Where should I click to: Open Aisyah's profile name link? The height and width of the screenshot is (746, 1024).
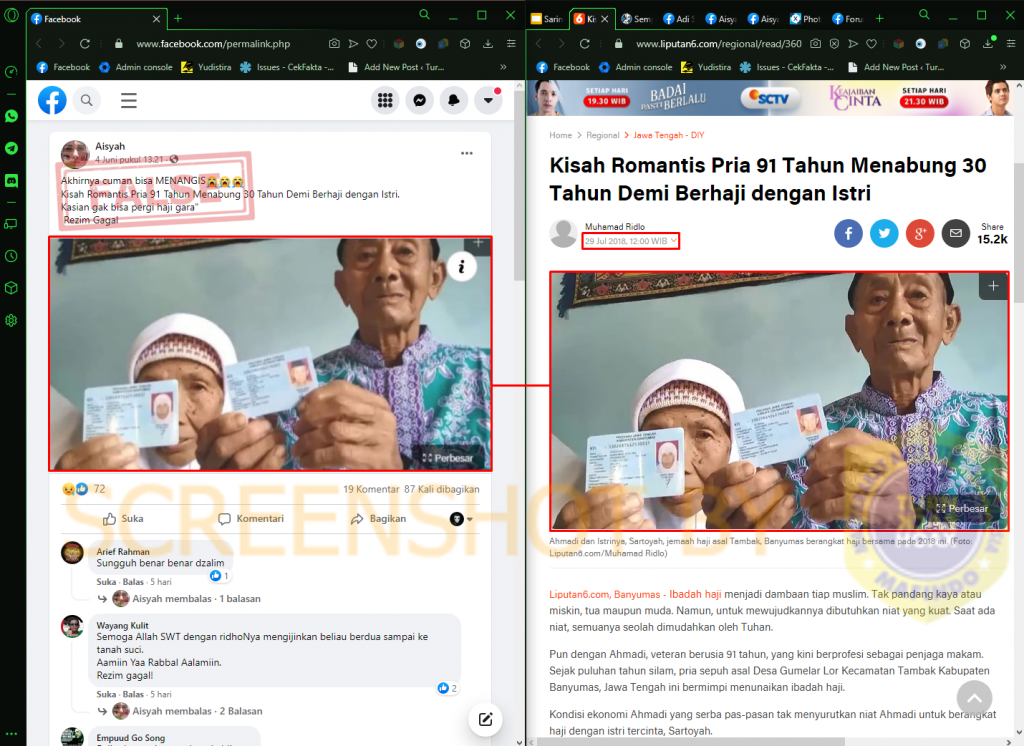point(110,146)
